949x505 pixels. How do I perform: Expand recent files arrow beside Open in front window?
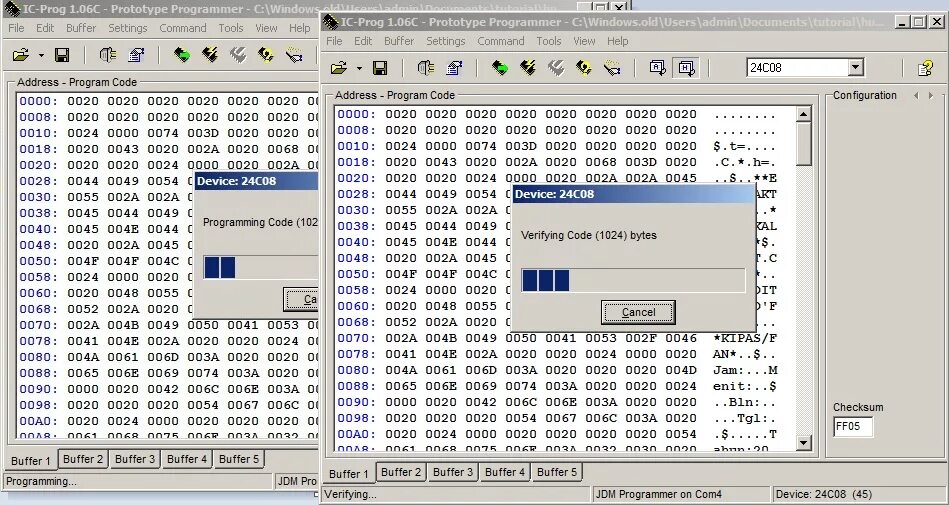(359, 68)
